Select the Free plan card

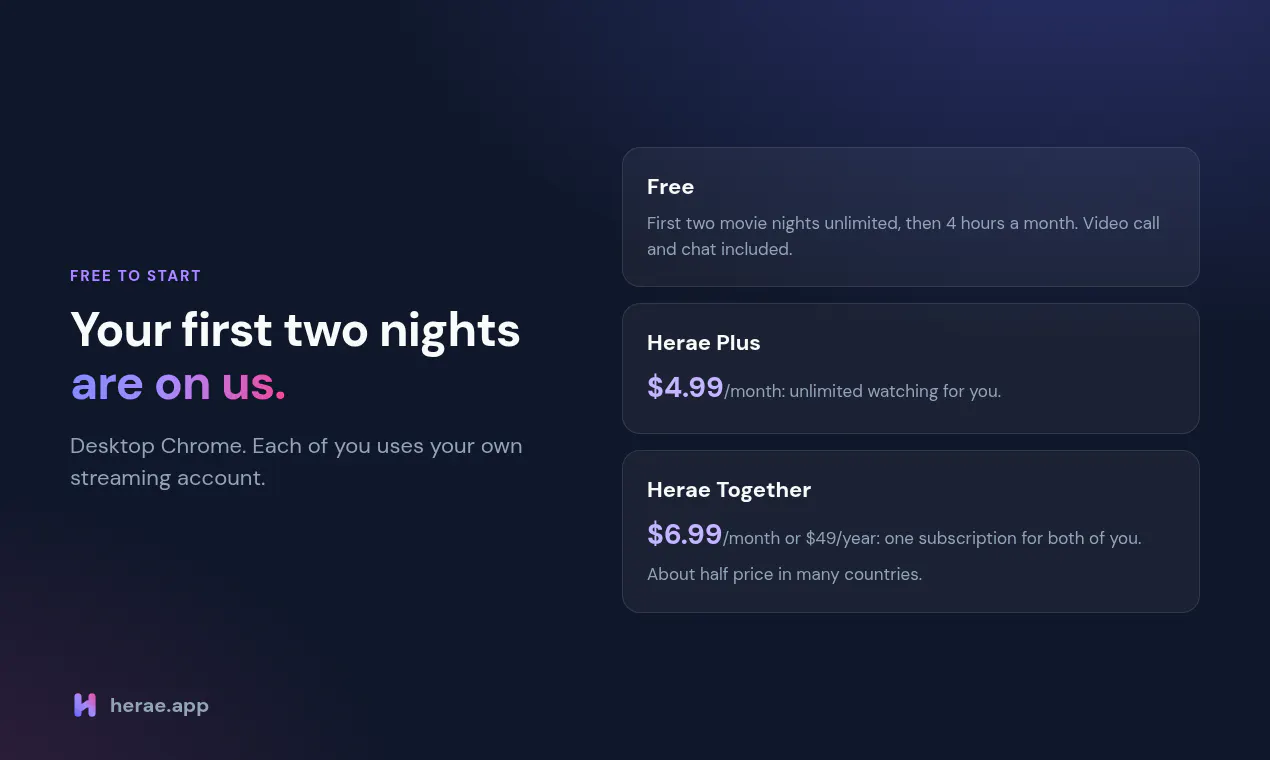(910, 217)
